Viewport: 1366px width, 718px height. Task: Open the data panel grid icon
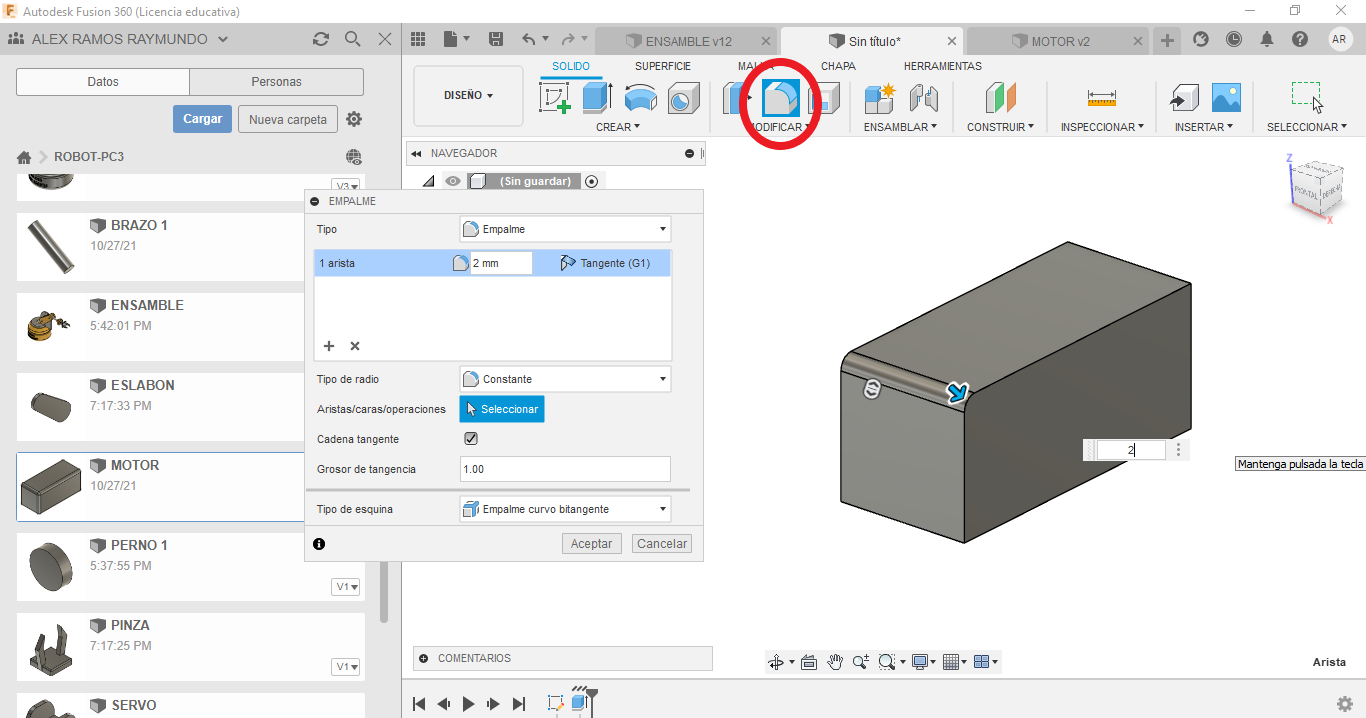(418, 39)
